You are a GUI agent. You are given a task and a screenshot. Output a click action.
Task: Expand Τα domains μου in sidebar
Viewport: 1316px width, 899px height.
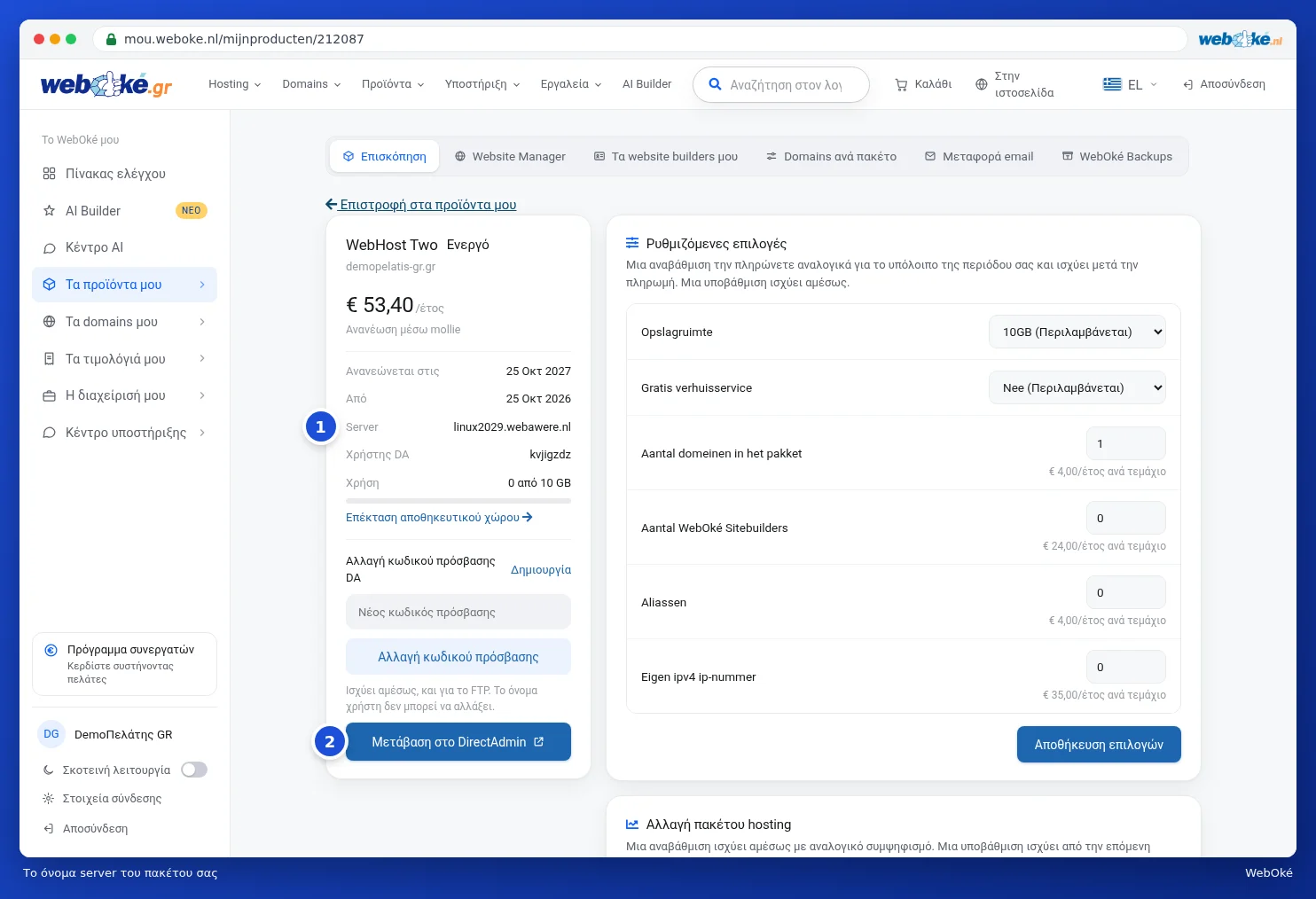124,322
